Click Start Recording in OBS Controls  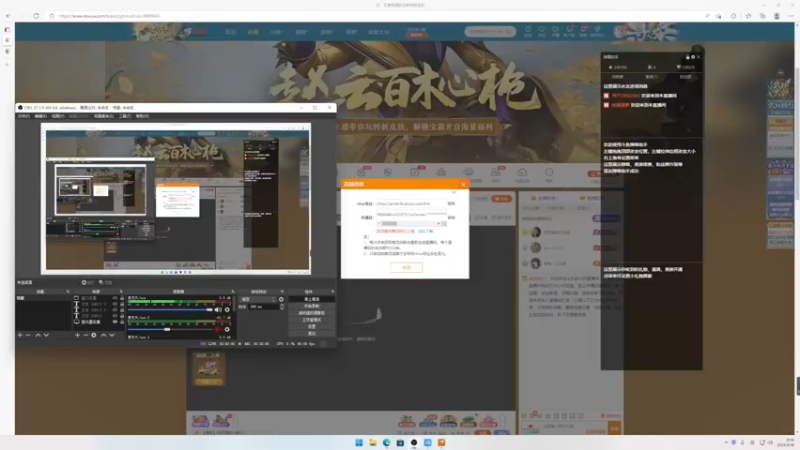click(312, 306)
